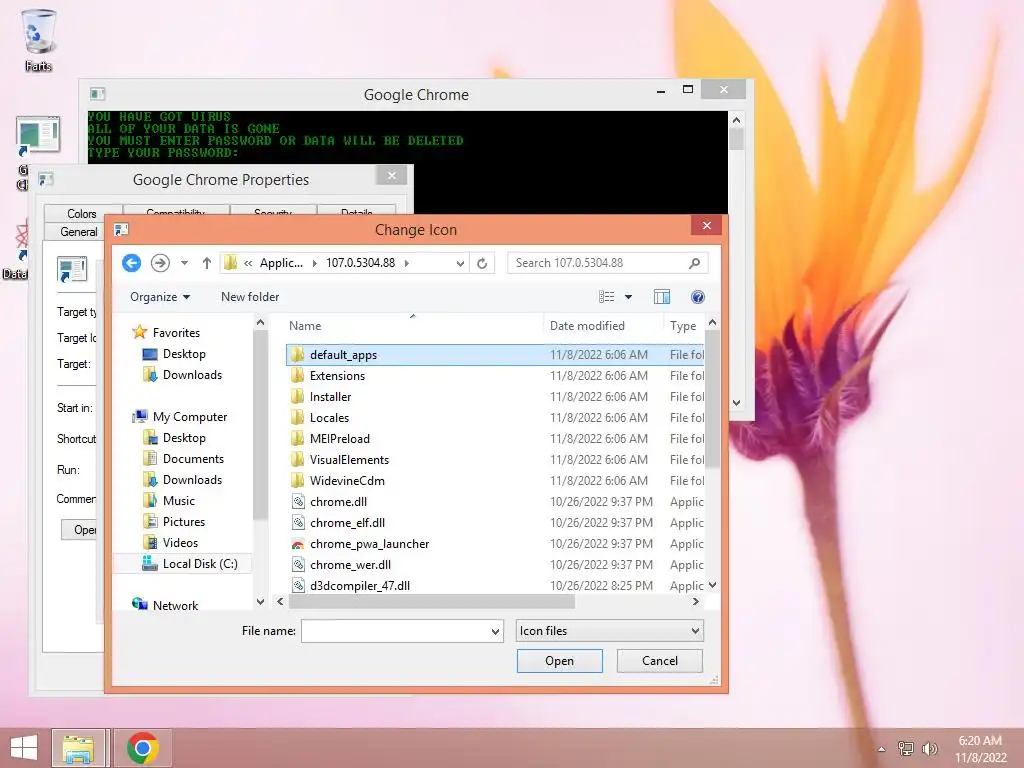Click the Open button

(x=560, y=661)
